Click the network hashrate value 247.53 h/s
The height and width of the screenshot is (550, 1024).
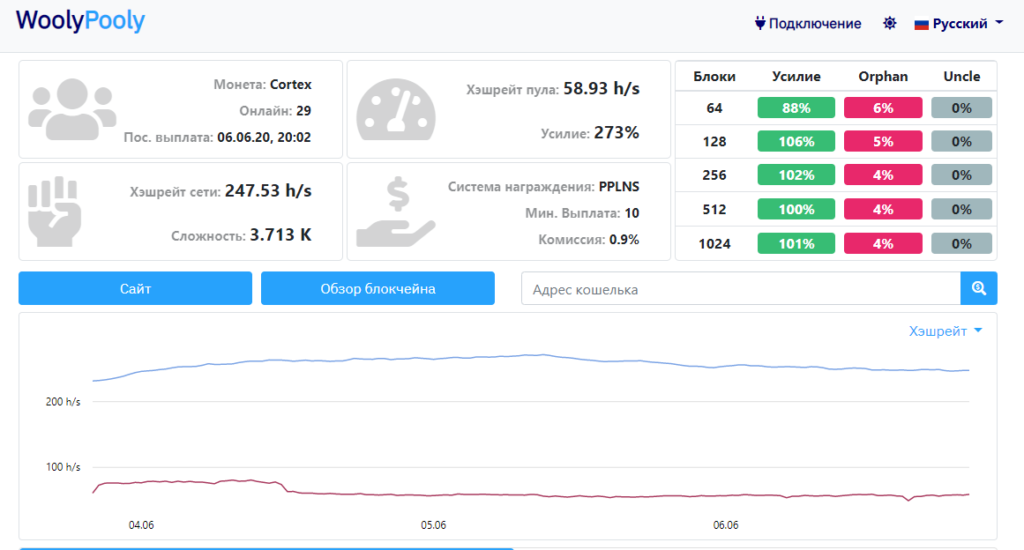(268, 191)
